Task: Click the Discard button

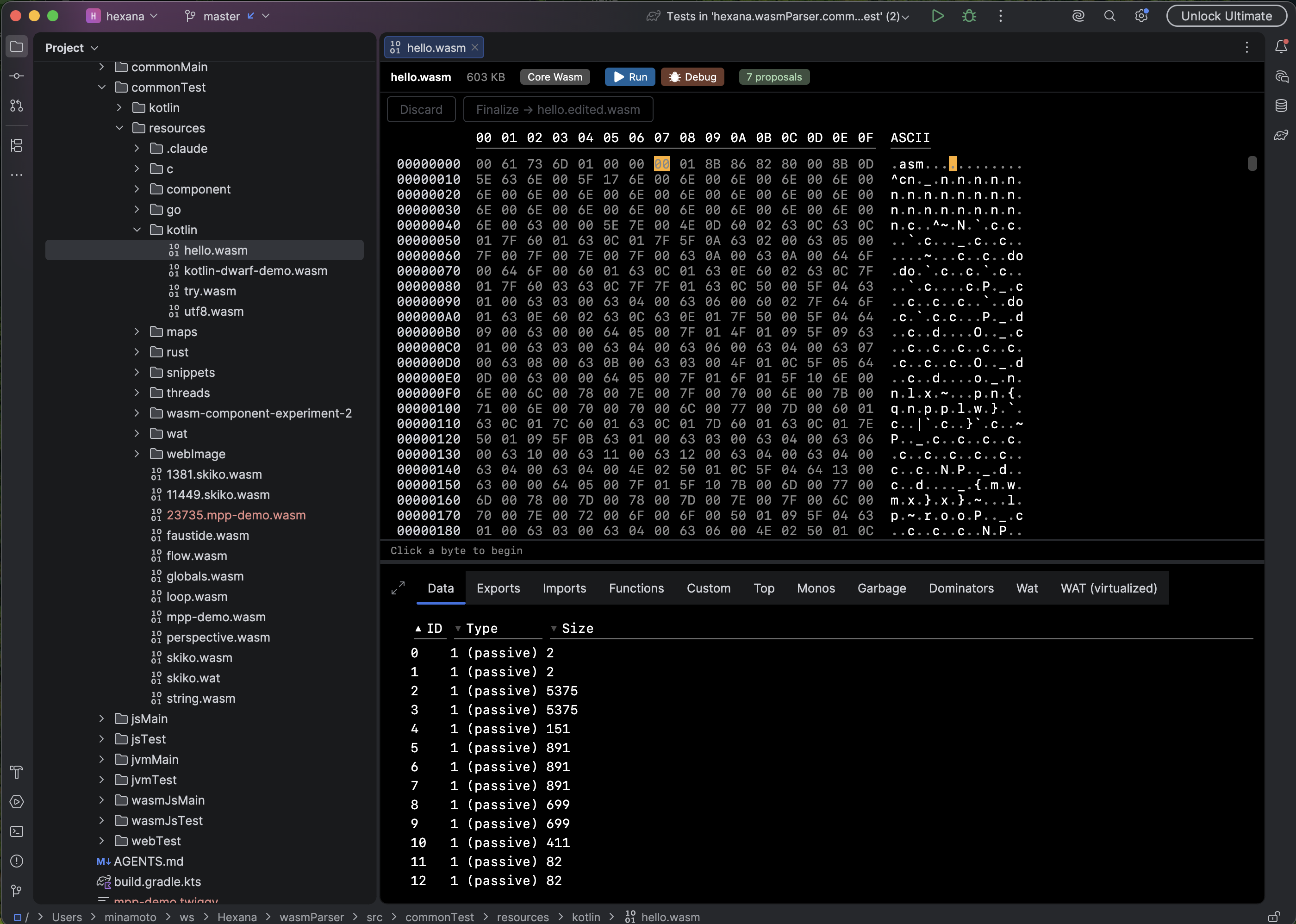Action: click(x=421, y=109)
